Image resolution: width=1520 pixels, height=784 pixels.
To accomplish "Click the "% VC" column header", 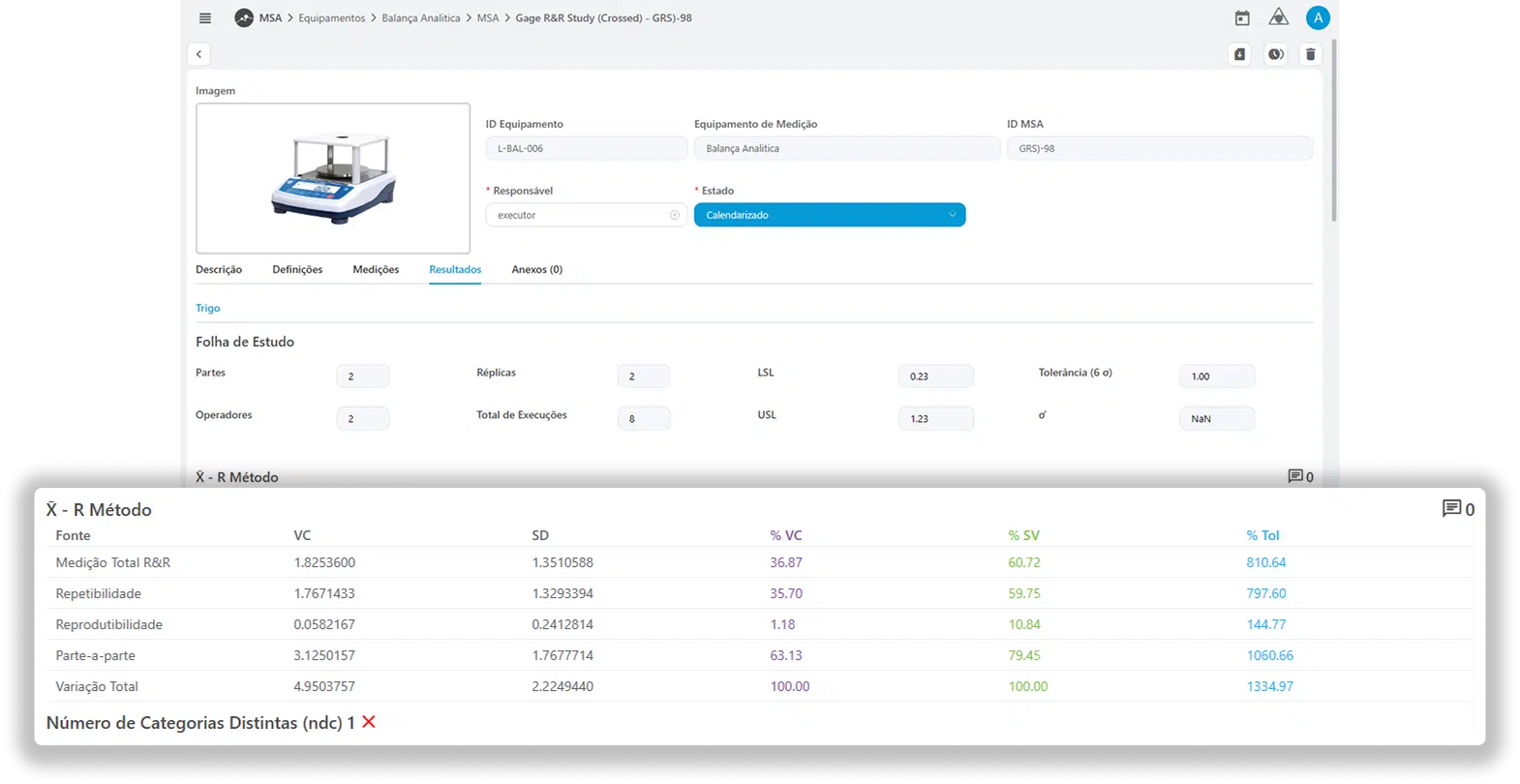I will click(786, 535).
